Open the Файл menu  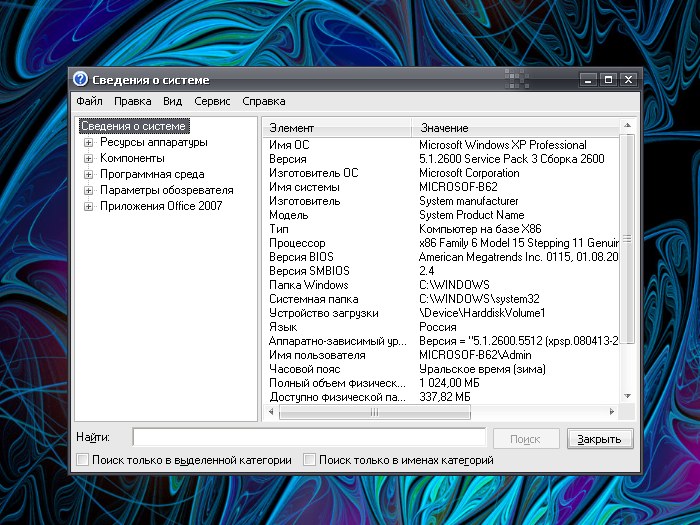click(x=89, y=101)
